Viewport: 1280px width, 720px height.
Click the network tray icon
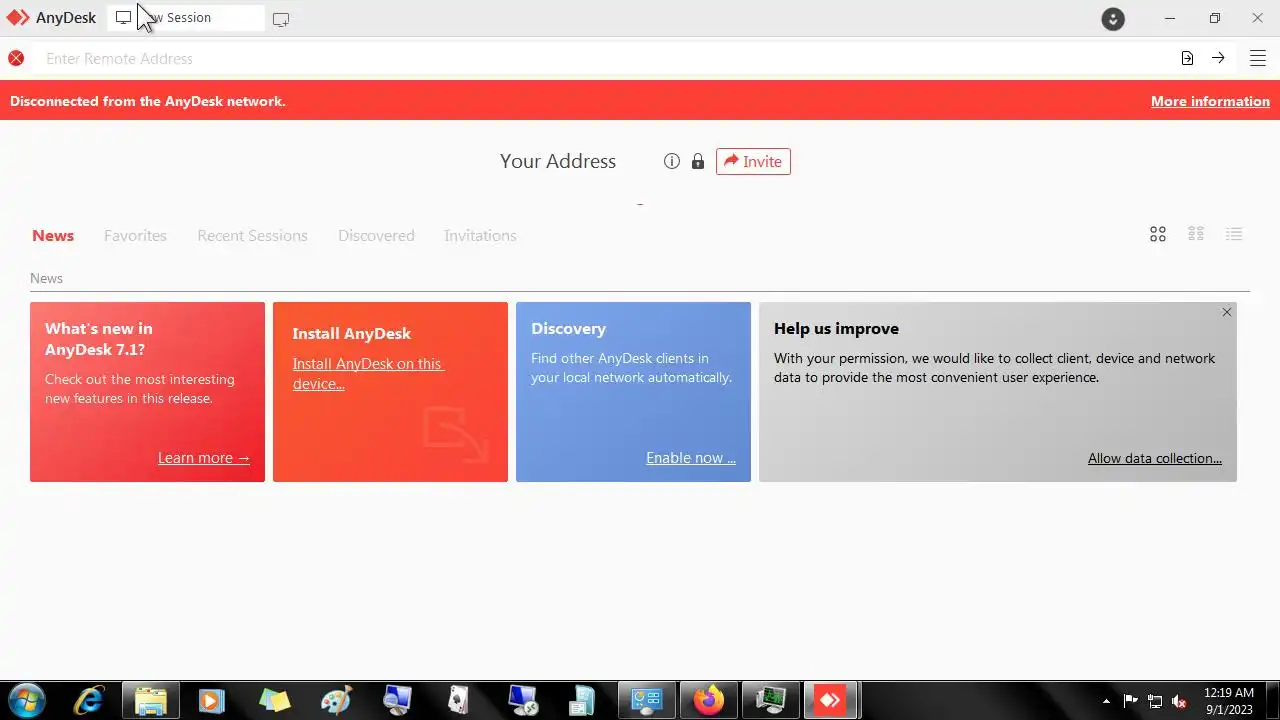coord(1155,701)
